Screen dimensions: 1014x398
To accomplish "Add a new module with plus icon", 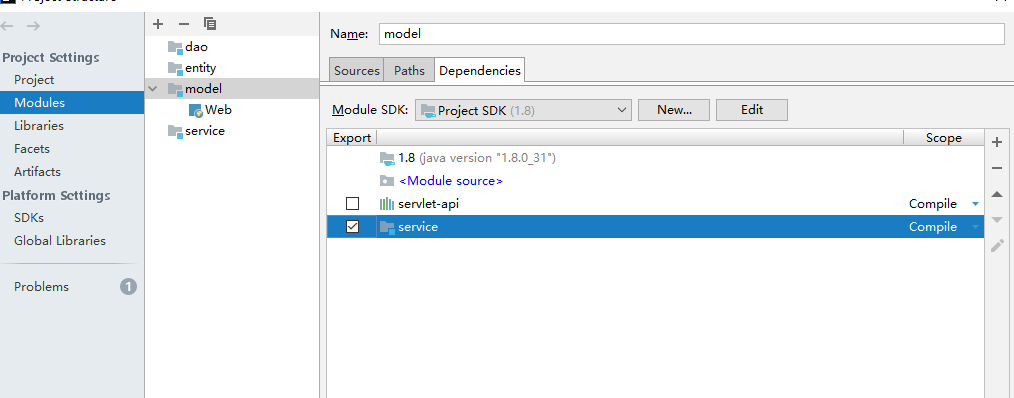I will (x=158, y=24).
